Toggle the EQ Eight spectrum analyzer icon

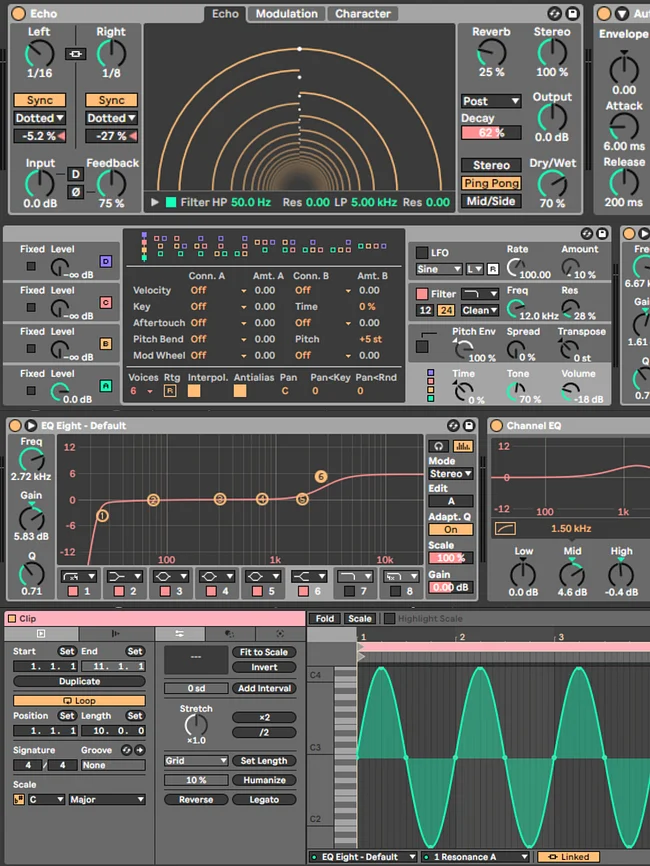(x=463, y=446)
